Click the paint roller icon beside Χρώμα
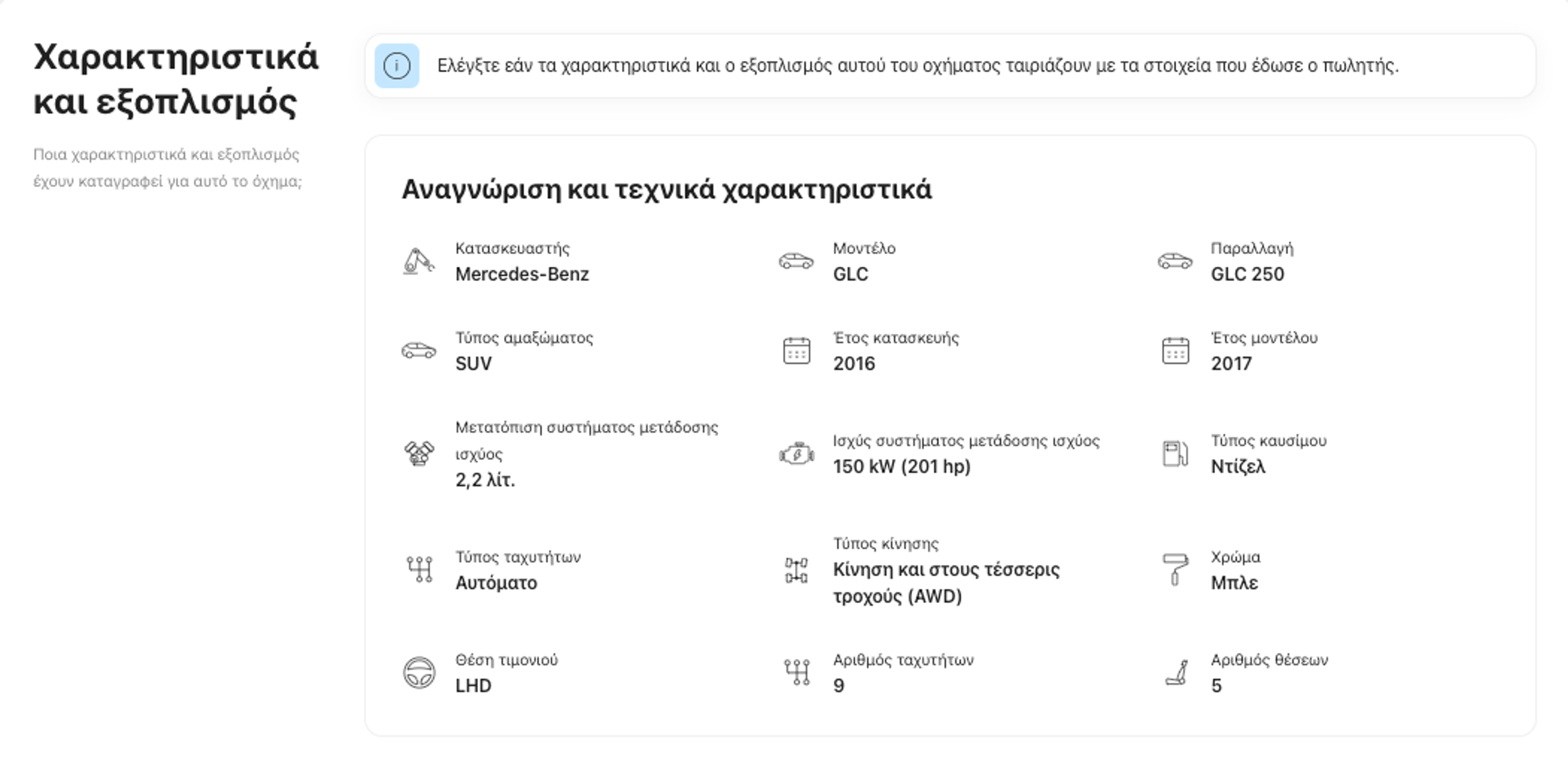 (1175, 570)
